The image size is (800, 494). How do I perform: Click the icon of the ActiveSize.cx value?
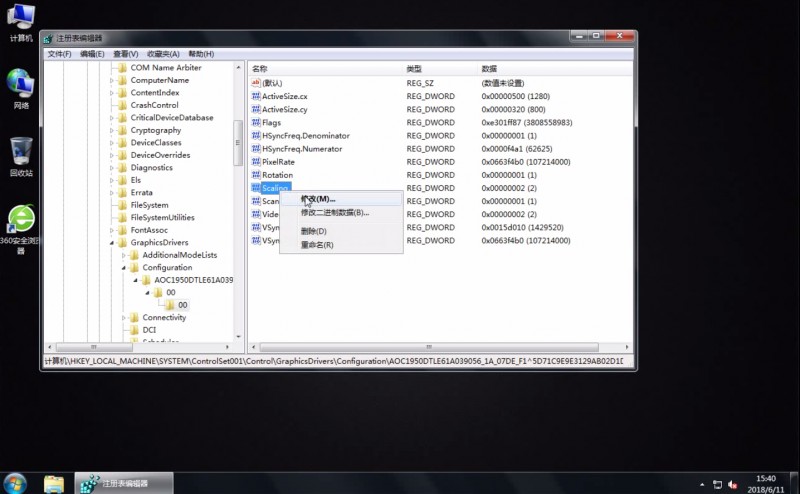coord(256,96)
